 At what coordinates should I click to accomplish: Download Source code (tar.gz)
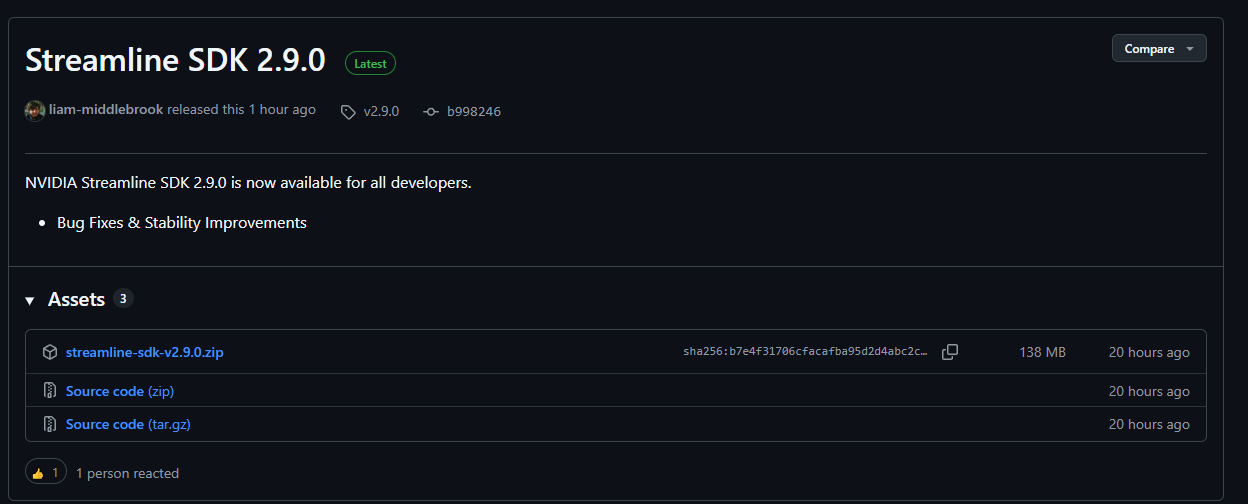(128, 424)
